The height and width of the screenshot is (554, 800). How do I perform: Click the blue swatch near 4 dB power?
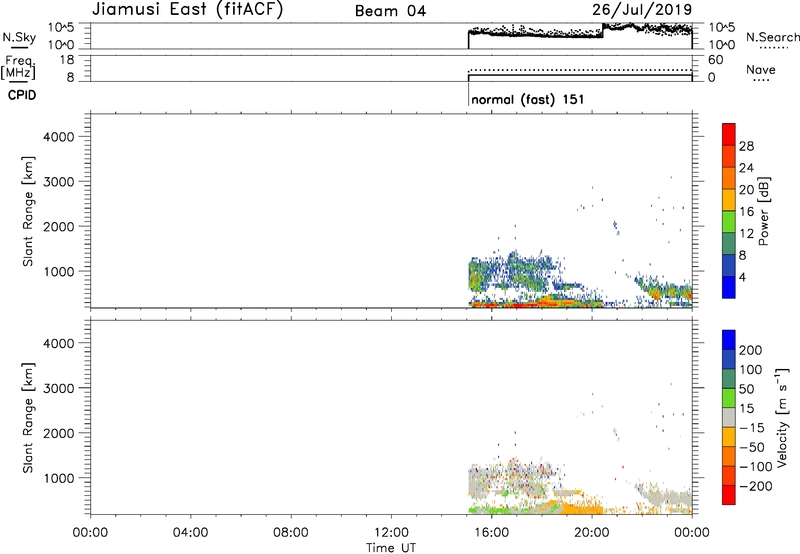click(729, 287)
